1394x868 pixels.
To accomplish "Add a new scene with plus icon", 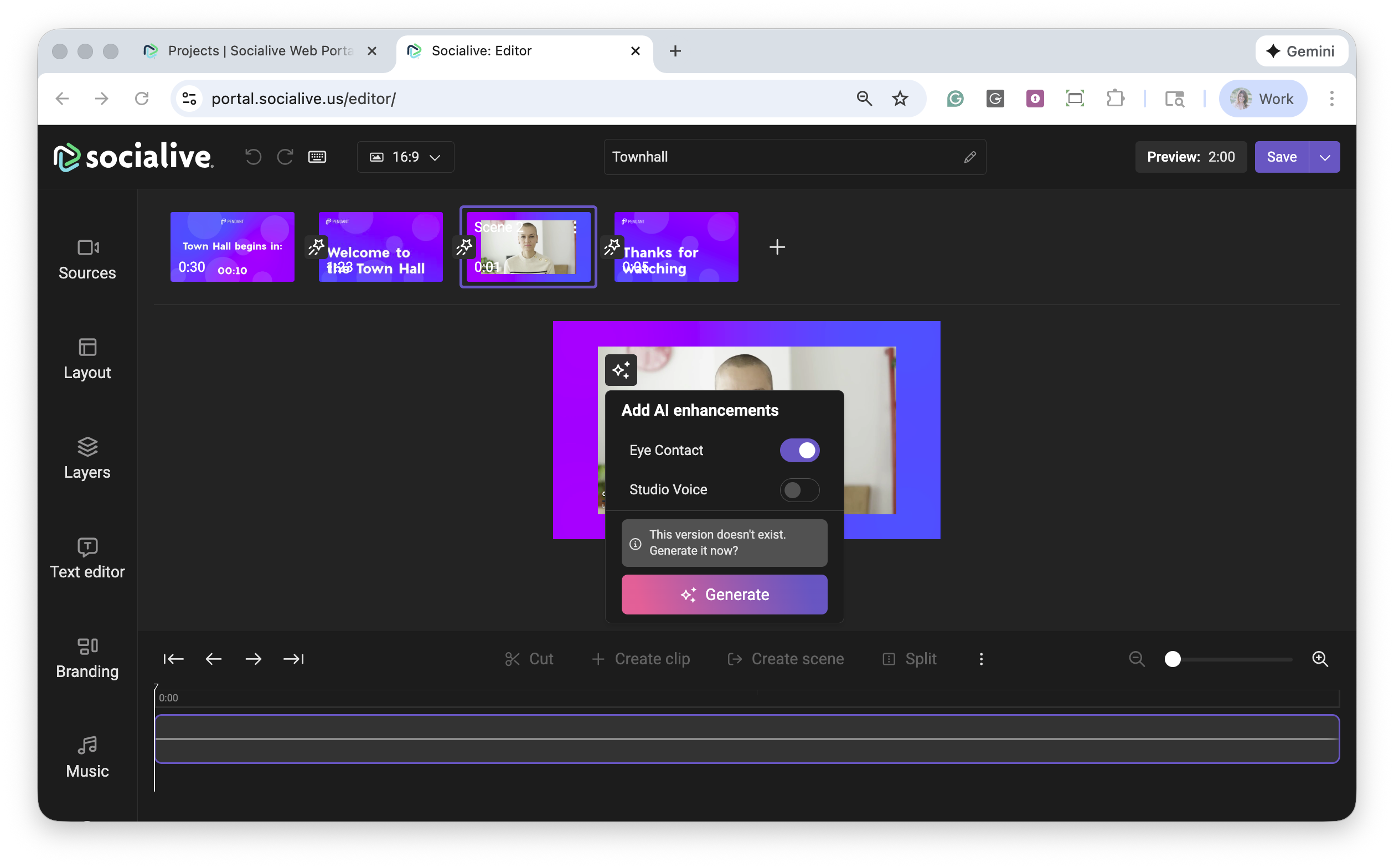I will [x=777, y=247].
